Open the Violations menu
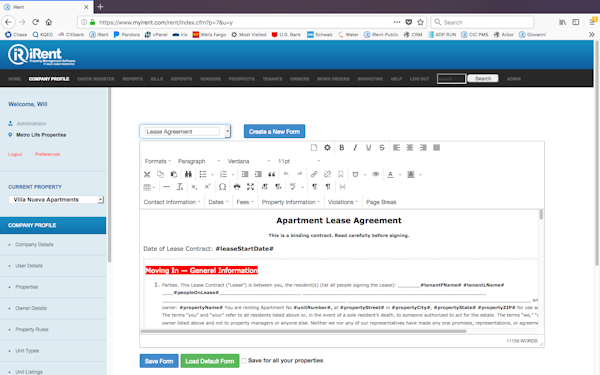The height and width of the screenshot is (375, 600). coord(343,202)
